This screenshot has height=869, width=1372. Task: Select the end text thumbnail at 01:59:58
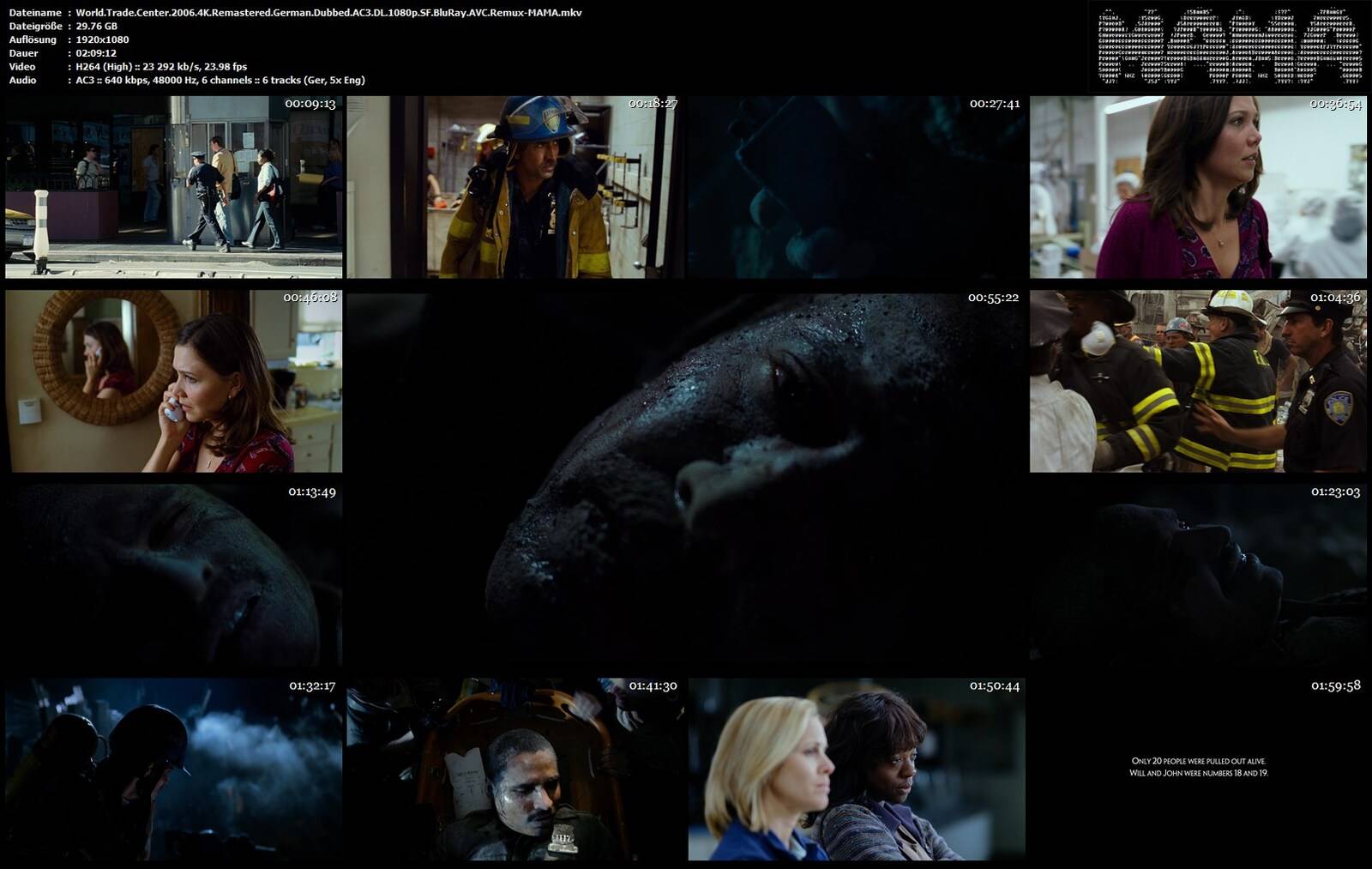pyautogui.click(x=1198, y=769)
